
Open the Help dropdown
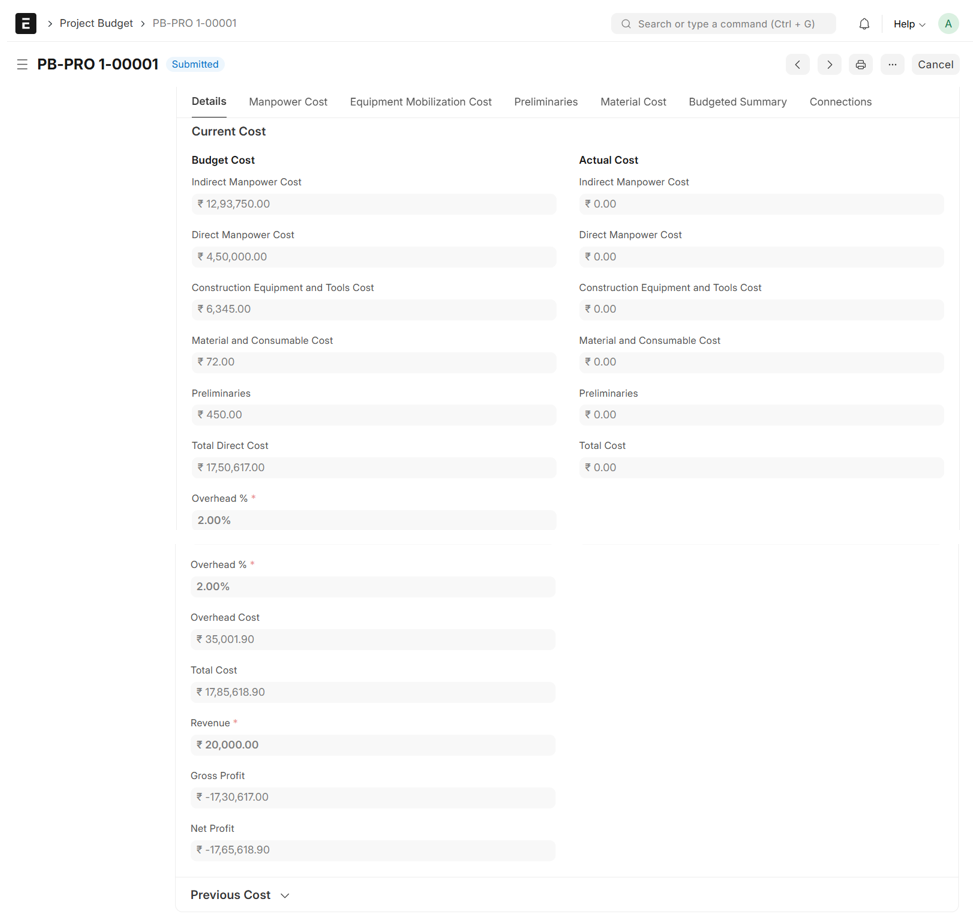[909, 24]
